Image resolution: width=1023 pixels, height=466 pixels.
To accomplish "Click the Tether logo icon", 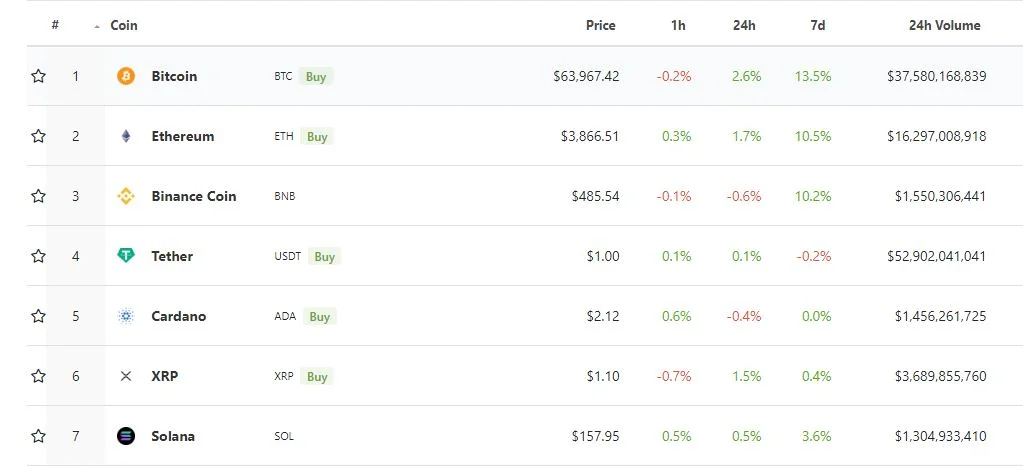I will coord(126,256).
